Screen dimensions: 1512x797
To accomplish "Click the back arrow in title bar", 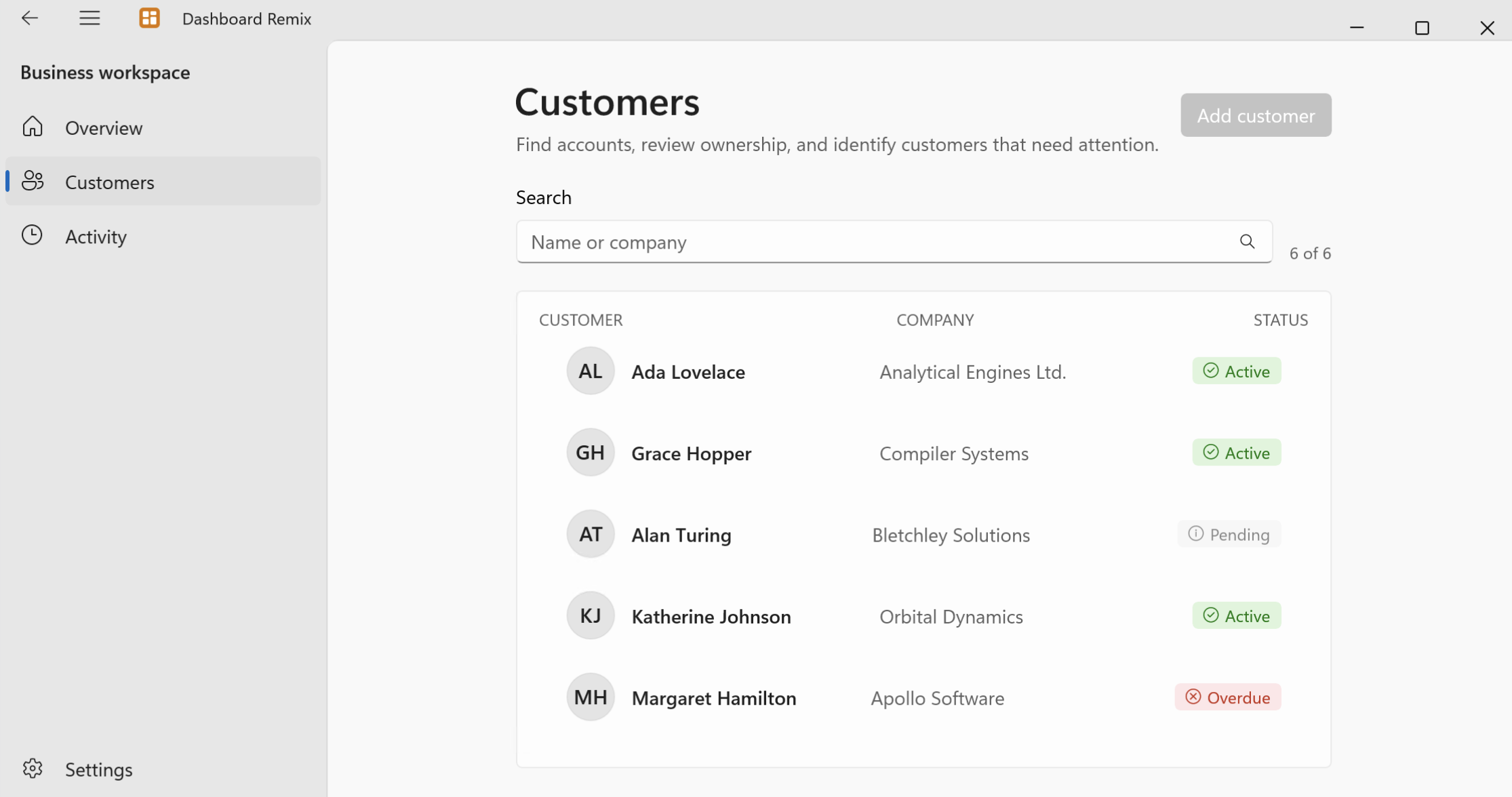I will (x=30, y=18).
